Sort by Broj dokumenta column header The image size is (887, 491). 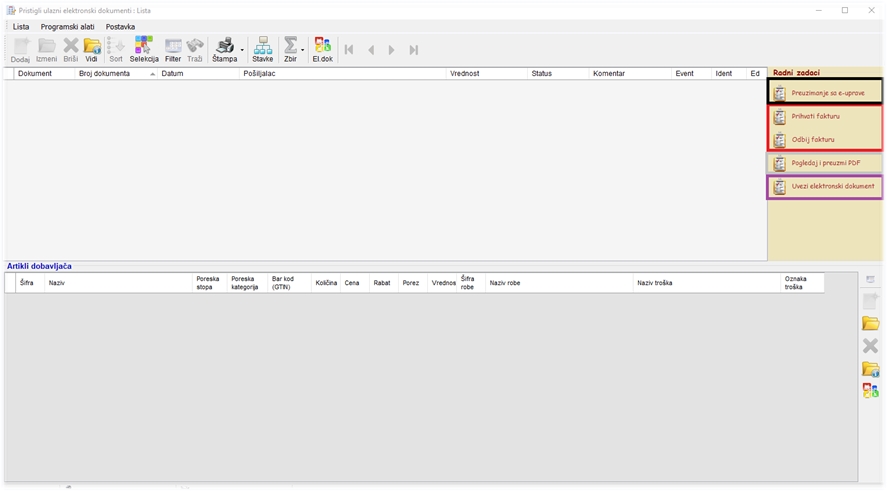click(x=105, y=74)
